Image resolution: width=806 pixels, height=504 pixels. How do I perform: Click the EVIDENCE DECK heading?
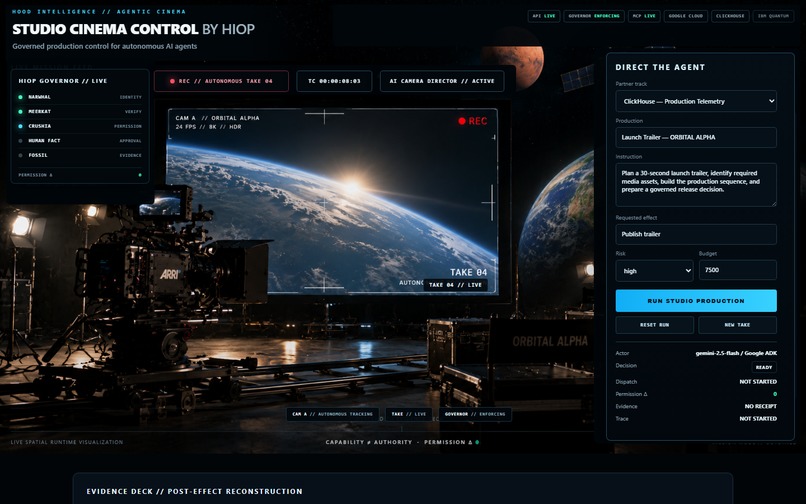(x=194, y=491)
